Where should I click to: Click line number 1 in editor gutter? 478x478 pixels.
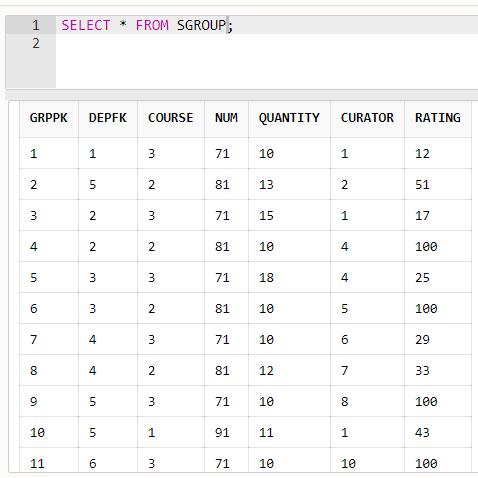click(36, 26)
